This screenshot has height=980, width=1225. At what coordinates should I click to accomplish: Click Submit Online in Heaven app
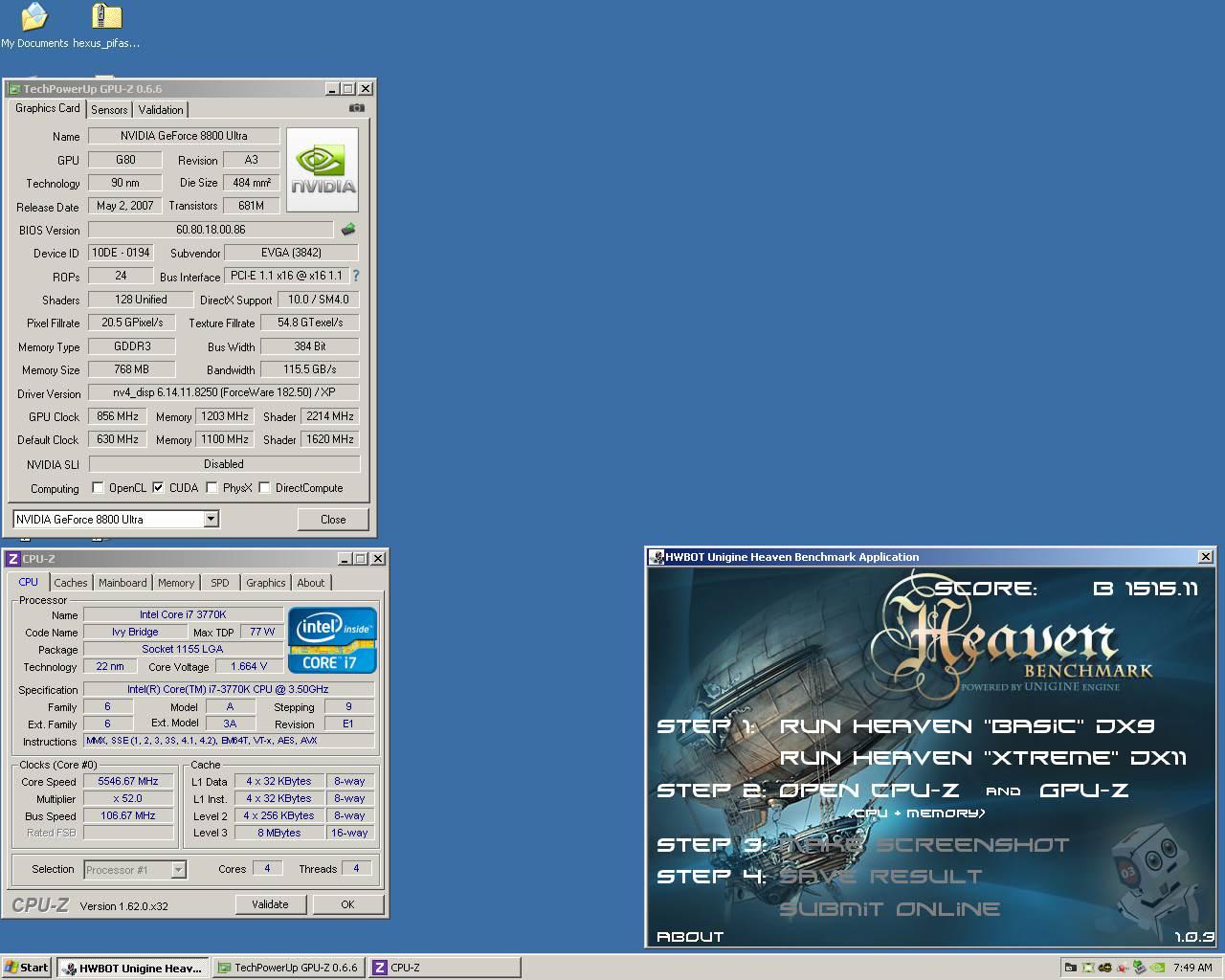(890, 909)
